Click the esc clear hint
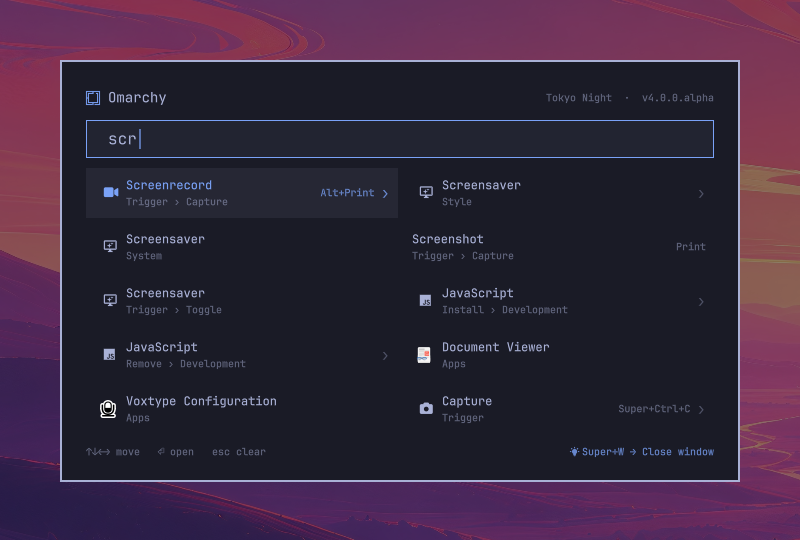800x540 pixels. [x=239, y=452]
